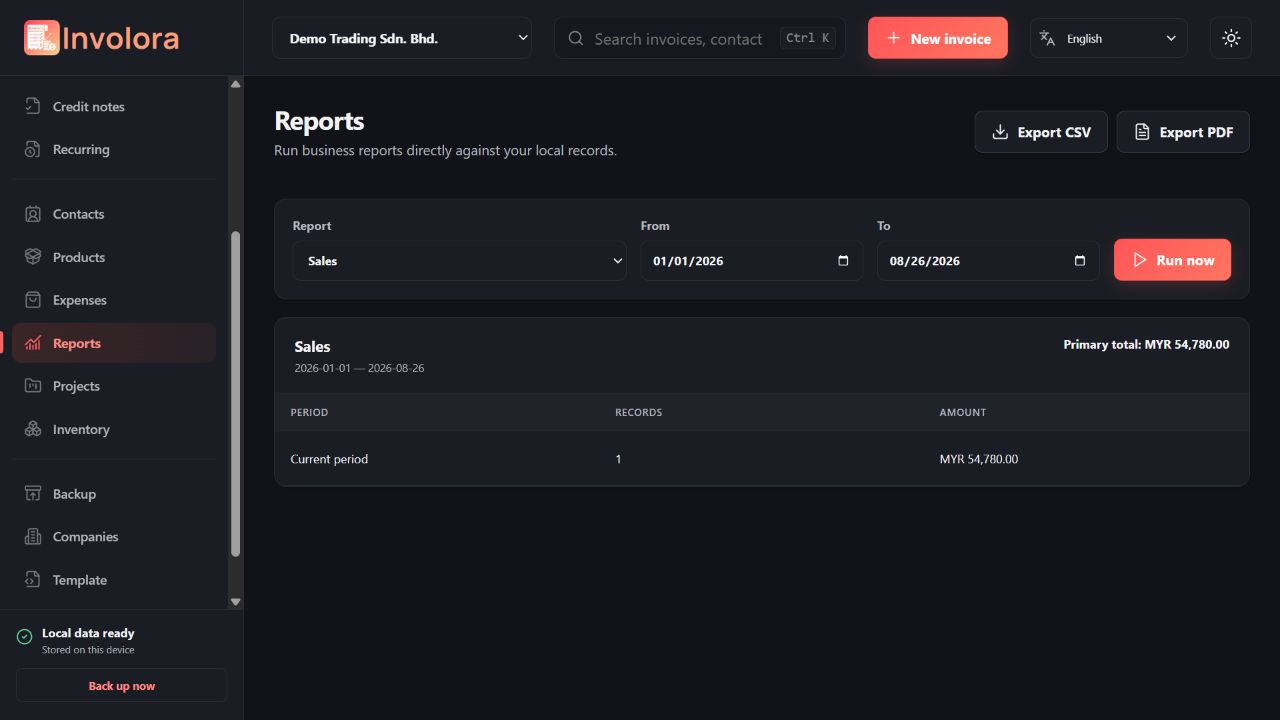Open the English language dropdown
This screenshot has height=720, width=1280.
point(1109,38)
